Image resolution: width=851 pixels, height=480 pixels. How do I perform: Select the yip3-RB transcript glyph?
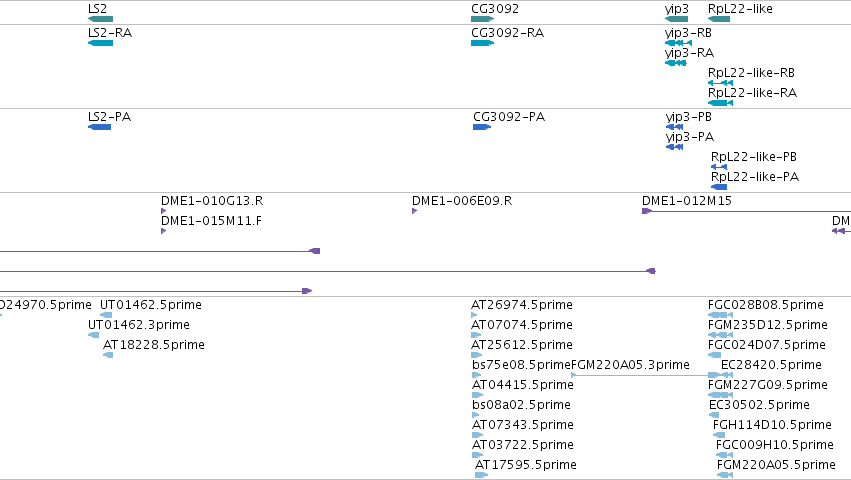pyautogui.click(x=678, y=43)
